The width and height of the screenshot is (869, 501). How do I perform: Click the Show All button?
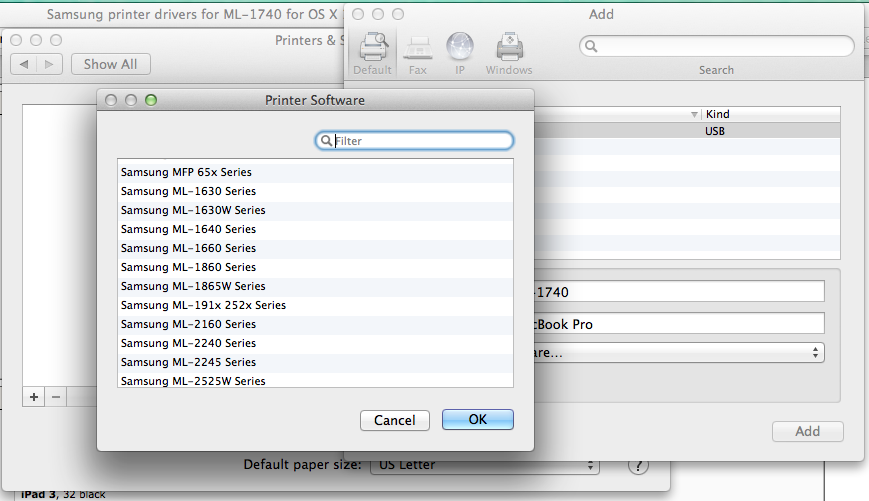(111, 64)
